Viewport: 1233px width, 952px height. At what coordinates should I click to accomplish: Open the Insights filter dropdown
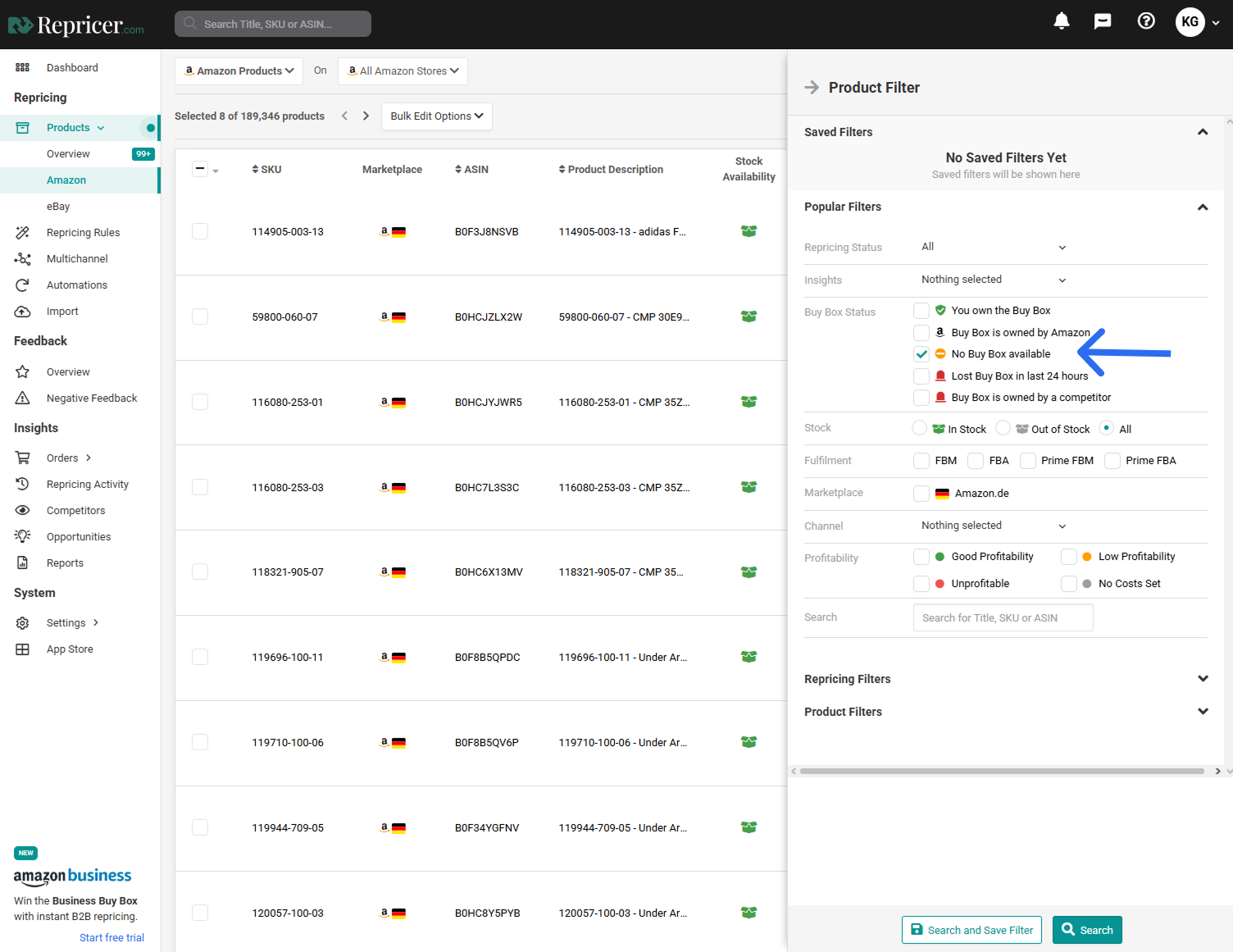pyautogui.click(x=994, y=280)
